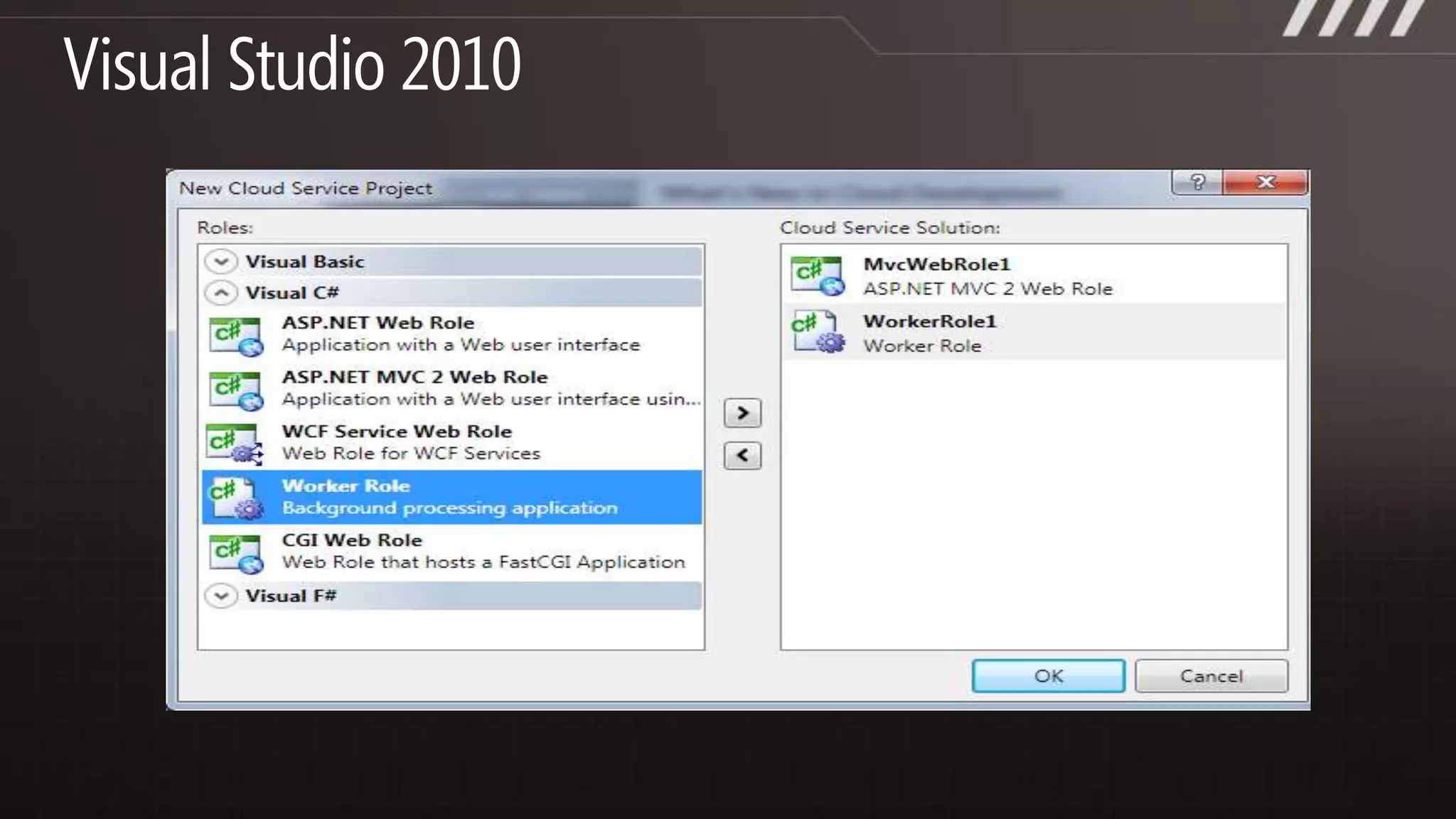1456x819 pixels.
Task: Select MvcWebRole1 in Cloud Service Solution
Action: click(936, 264)
